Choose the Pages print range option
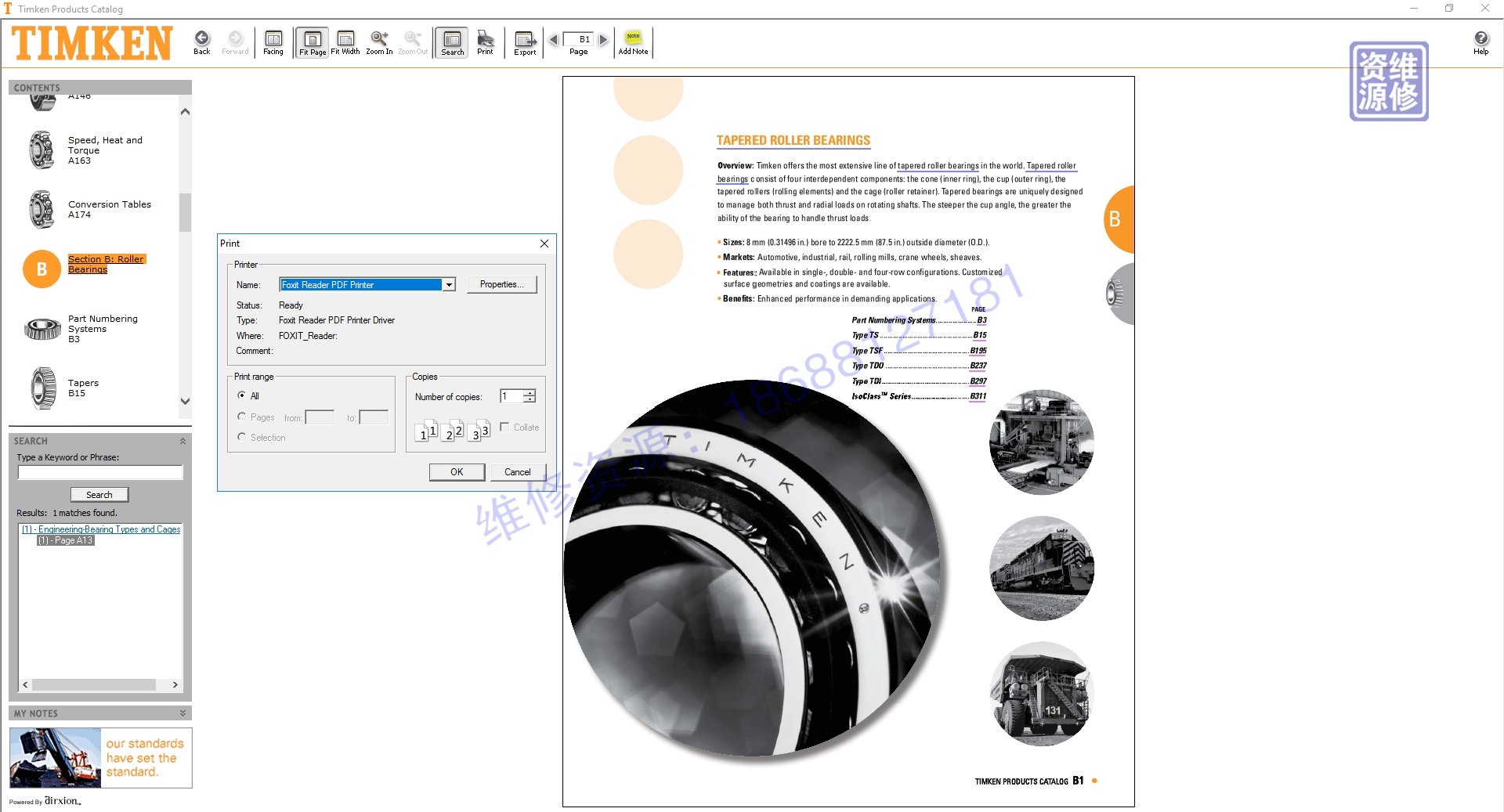Viewport: 1504px width, 812px height. 242,417
